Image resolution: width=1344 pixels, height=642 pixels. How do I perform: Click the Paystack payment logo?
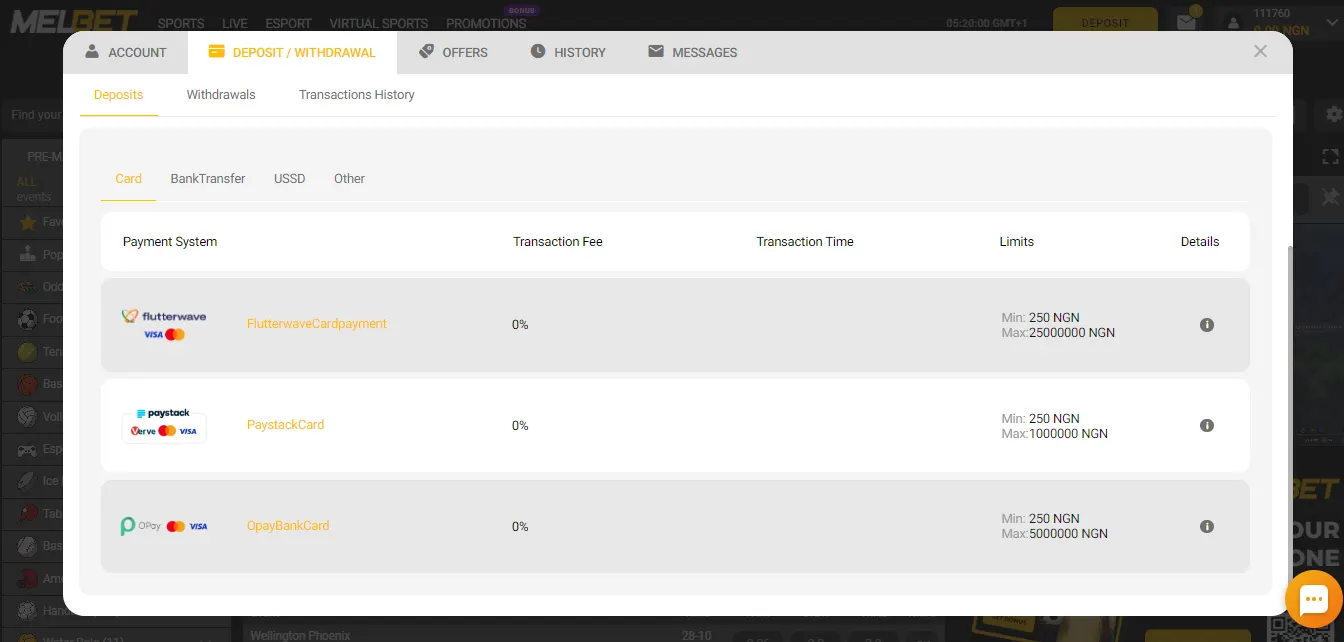(x=164, y=425)
